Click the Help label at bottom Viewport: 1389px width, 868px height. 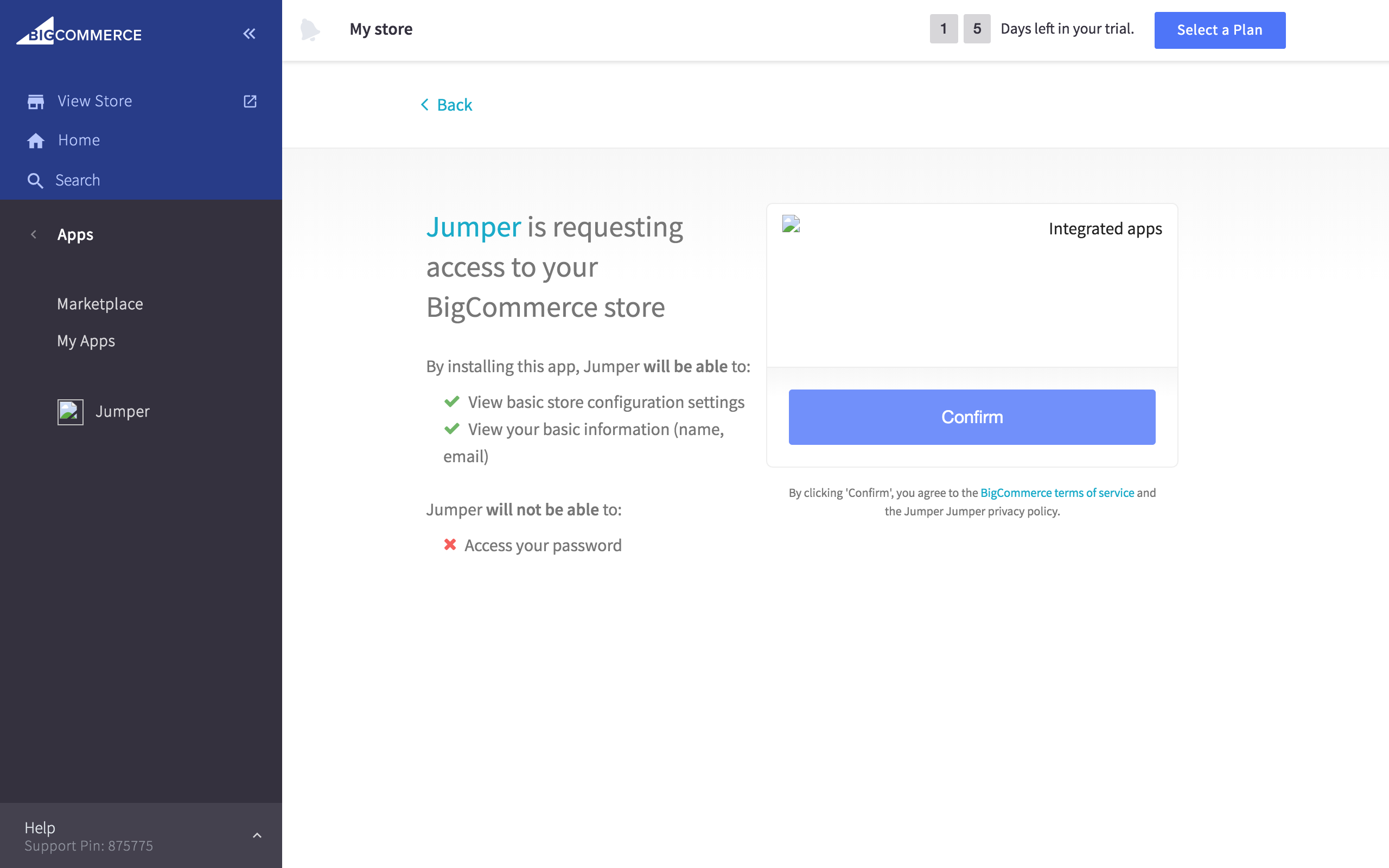pos(40,827)
